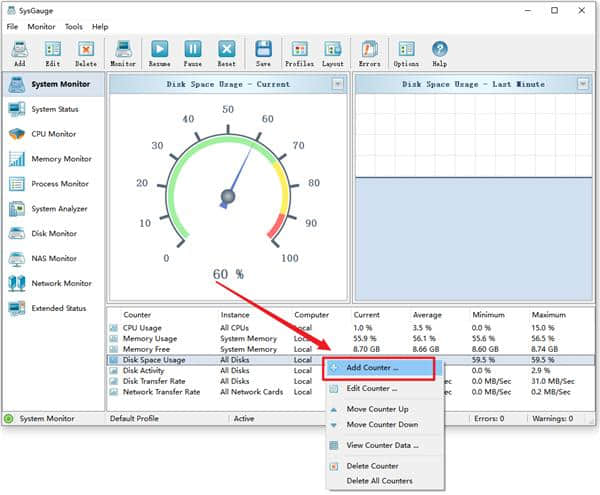Click the Save toolbar icon
The width and height of the screenshot is (600, 495).
pos(263,52)
